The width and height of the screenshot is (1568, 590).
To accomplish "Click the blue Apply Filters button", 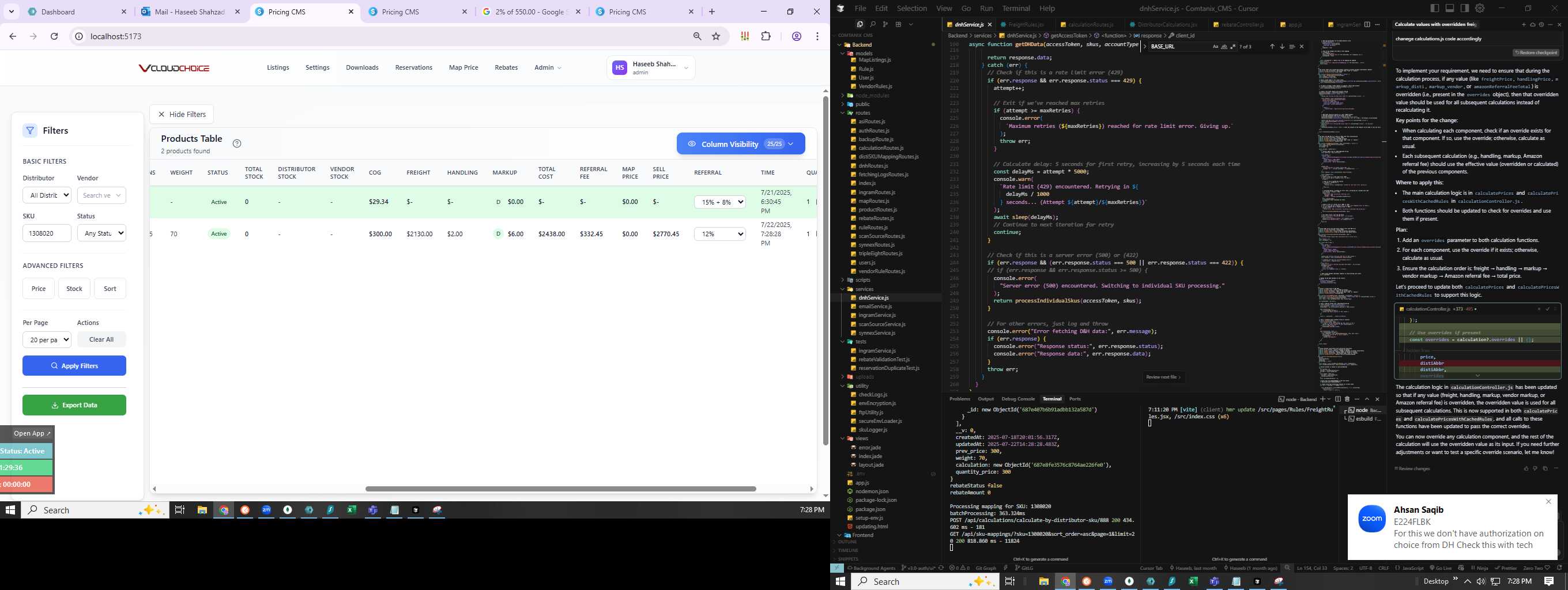I will 74,365.
